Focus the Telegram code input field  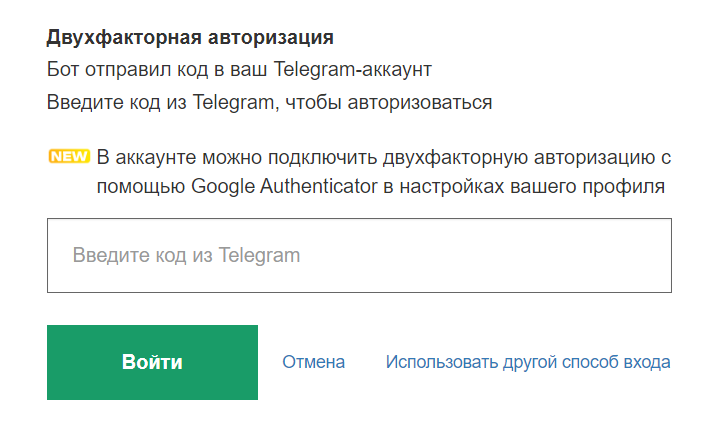359,255
